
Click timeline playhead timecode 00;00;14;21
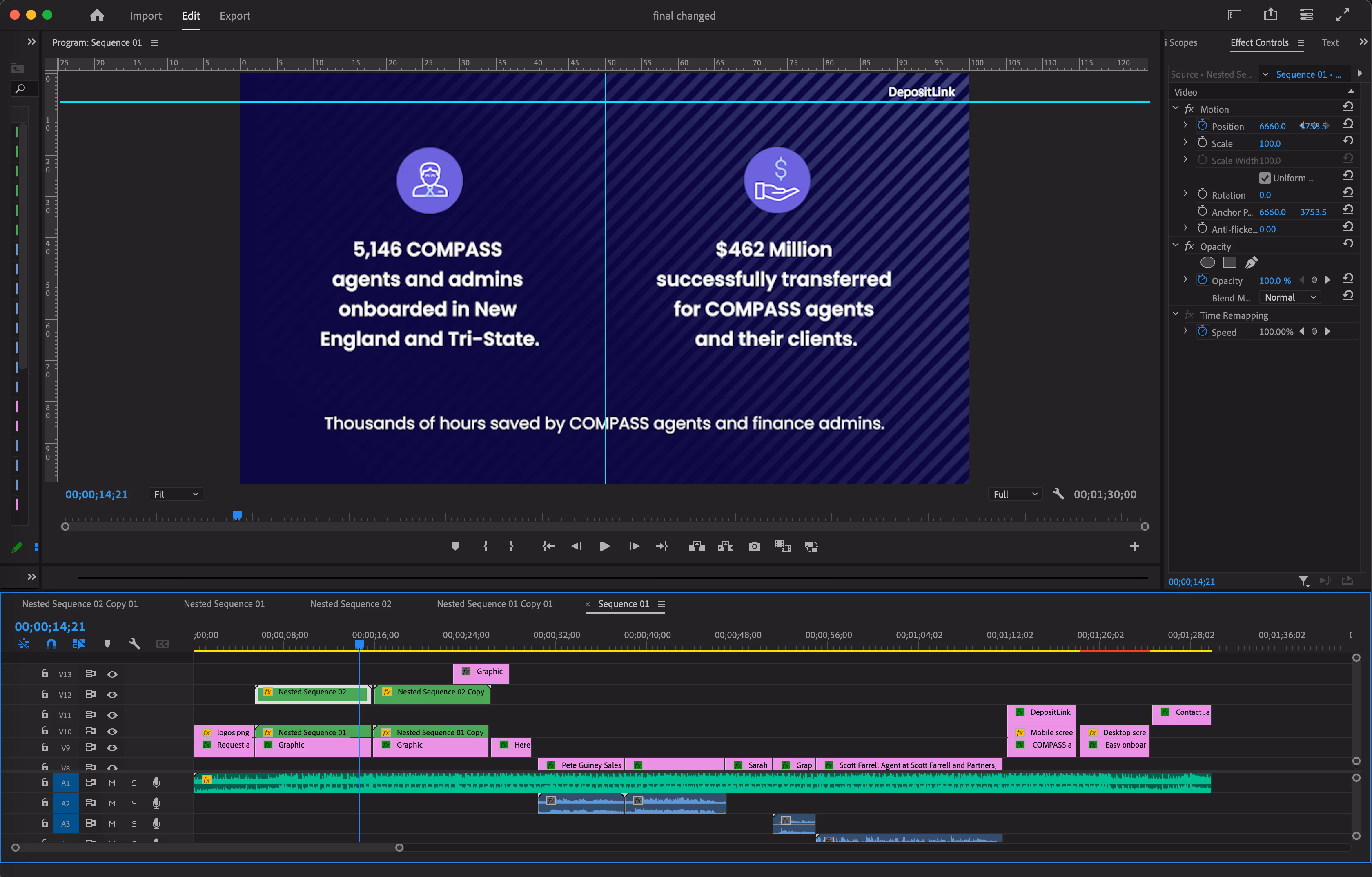point(50,626)
